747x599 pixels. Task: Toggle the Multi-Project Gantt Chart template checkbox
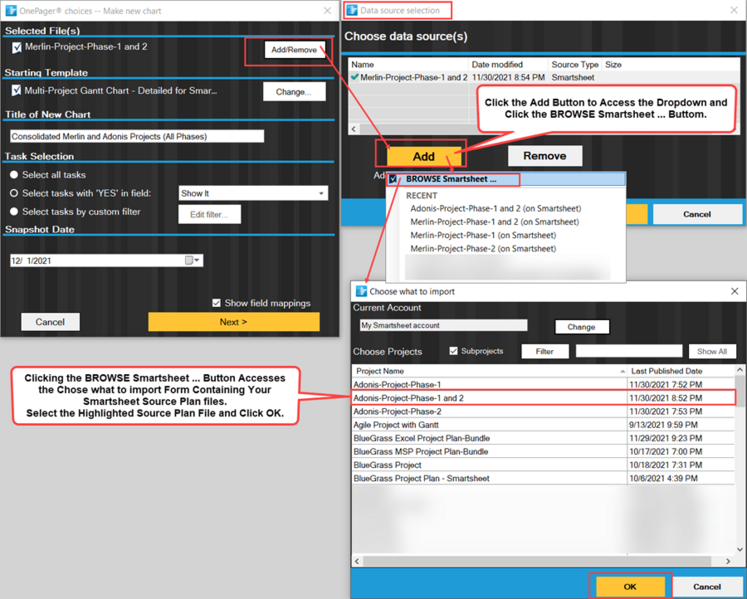tap(16, 90)
